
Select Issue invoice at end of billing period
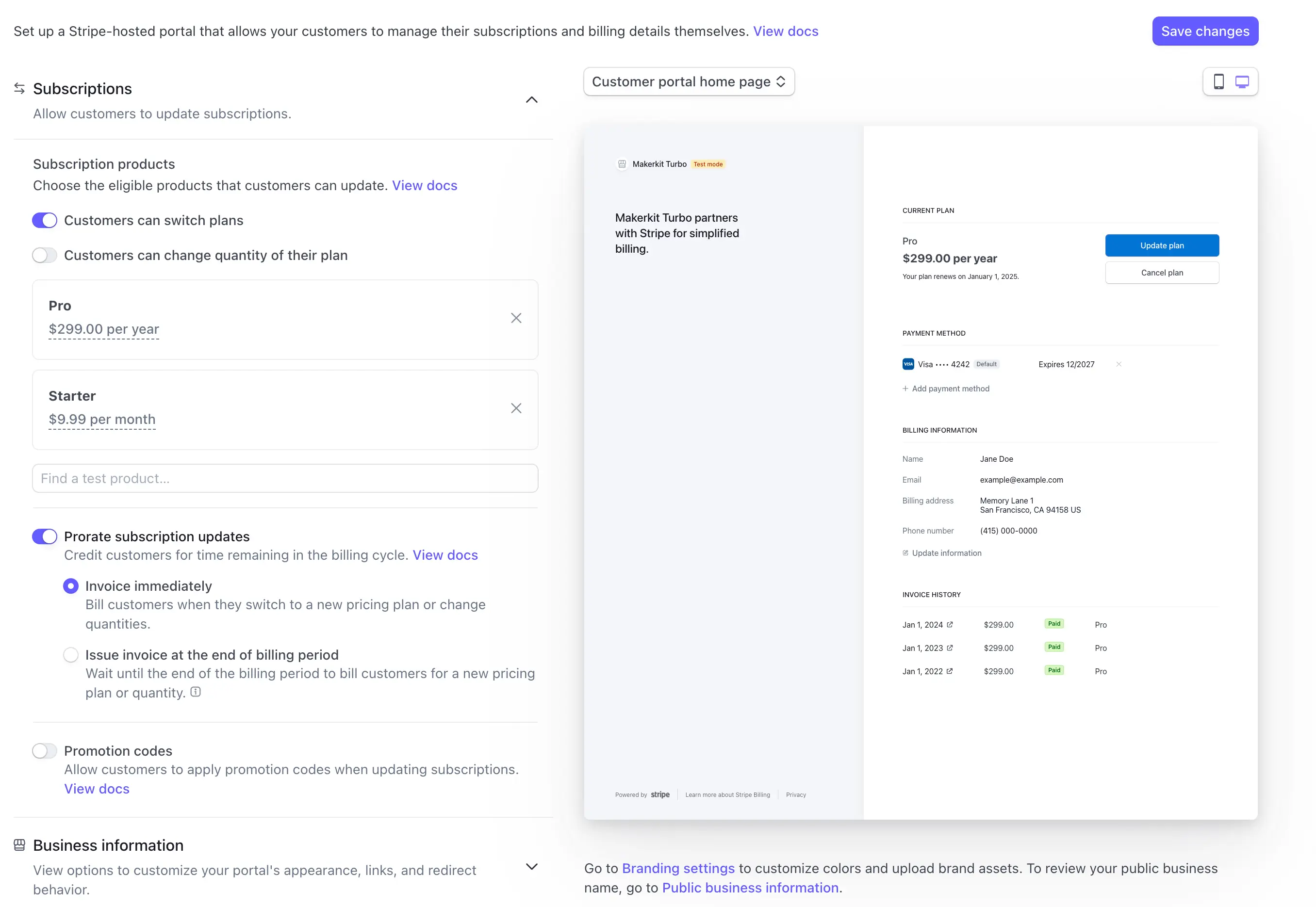70,655
